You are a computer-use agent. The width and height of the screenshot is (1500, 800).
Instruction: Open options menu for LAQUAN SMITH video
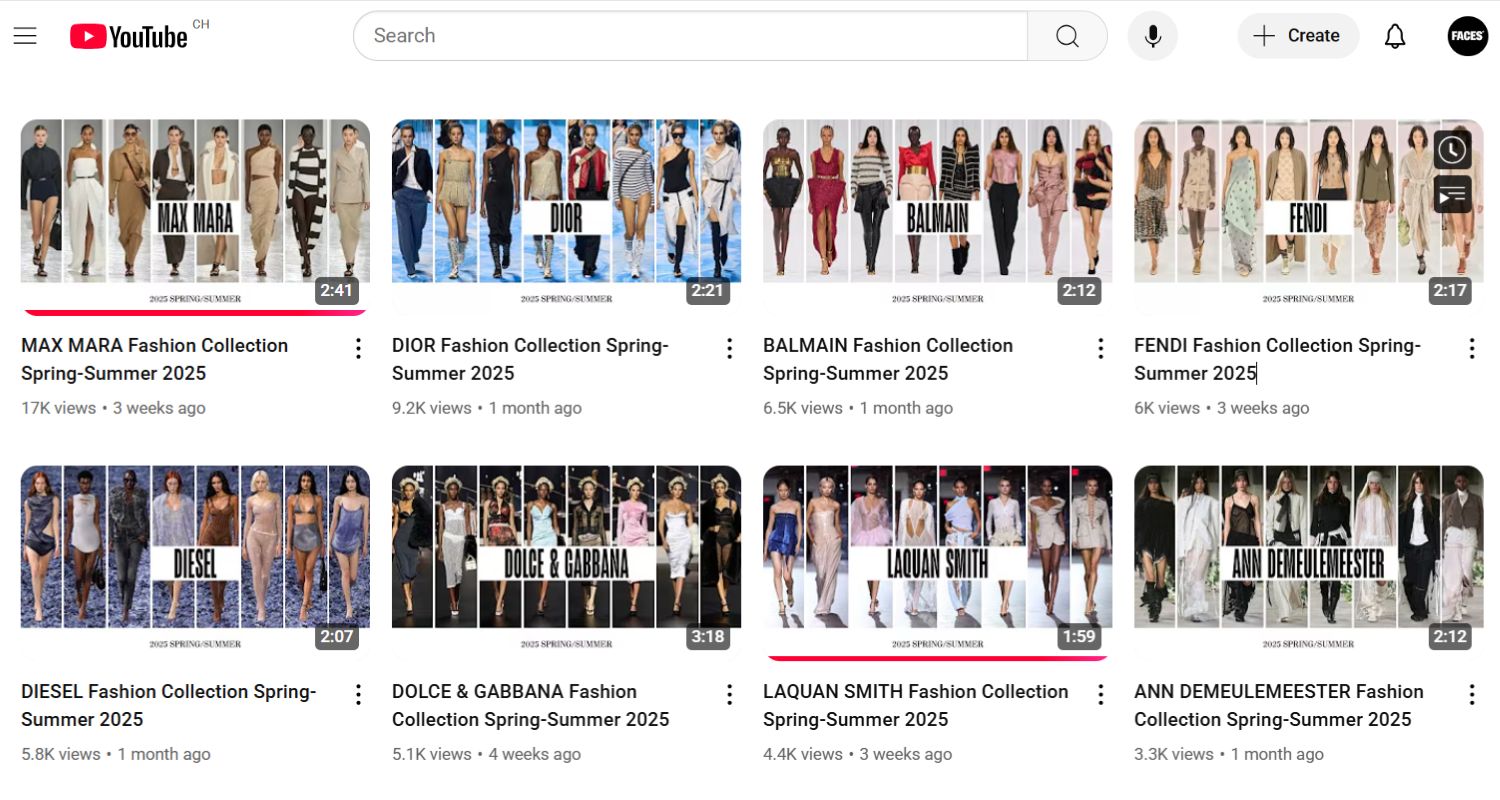1100,694
